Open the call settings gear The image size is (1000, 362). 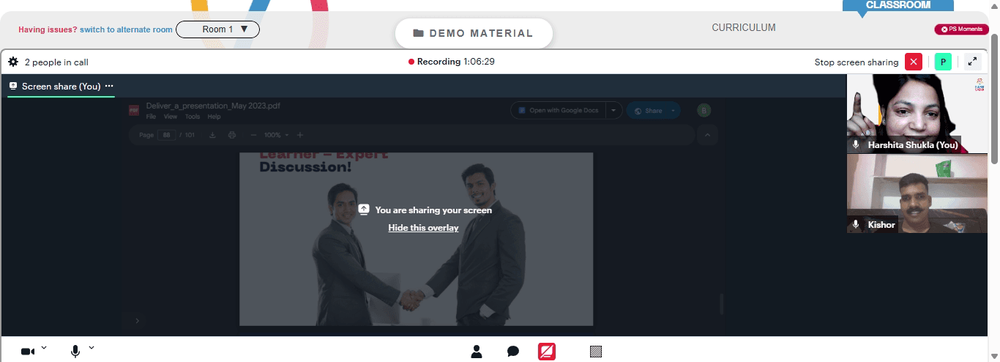click(13, 62)
